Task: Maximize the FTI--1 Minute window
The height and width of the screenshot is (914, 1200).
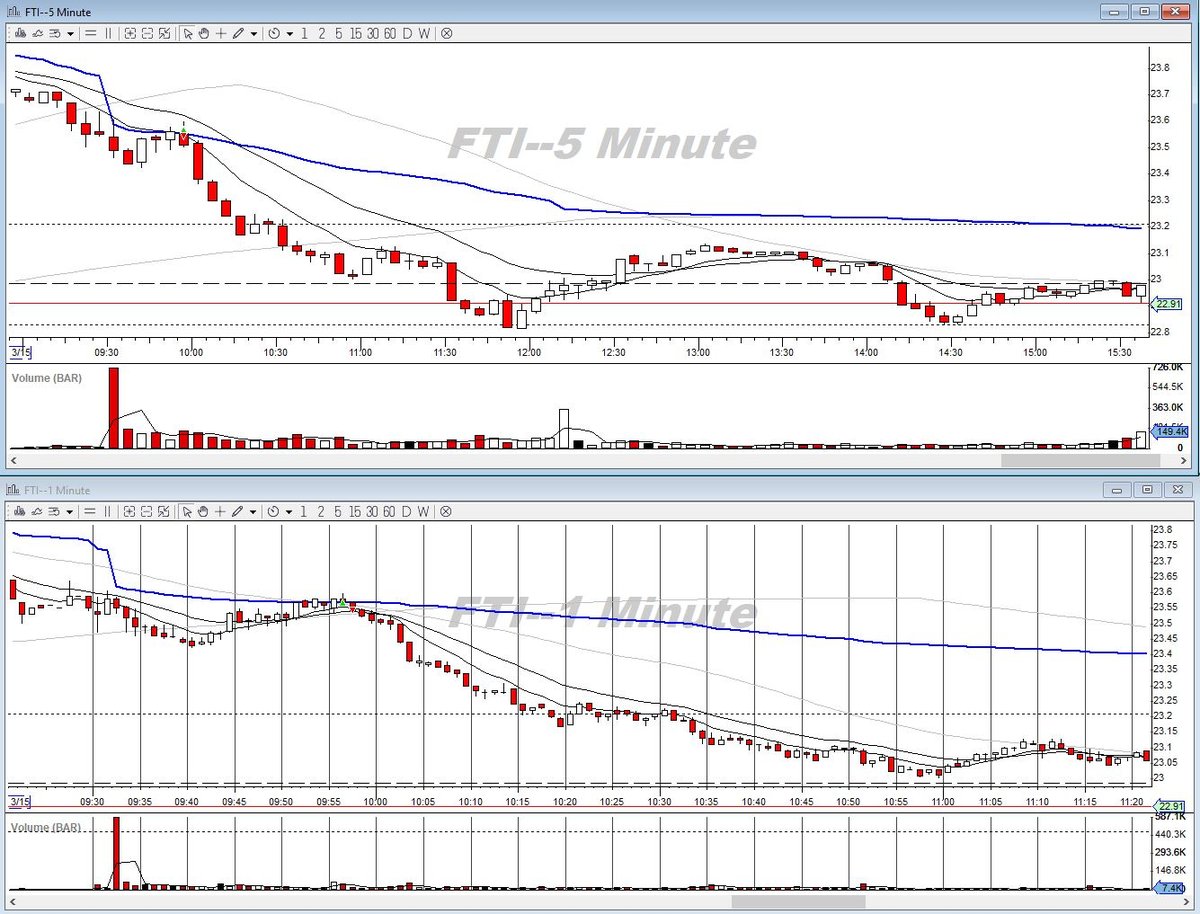Action: click(1147, 489)
